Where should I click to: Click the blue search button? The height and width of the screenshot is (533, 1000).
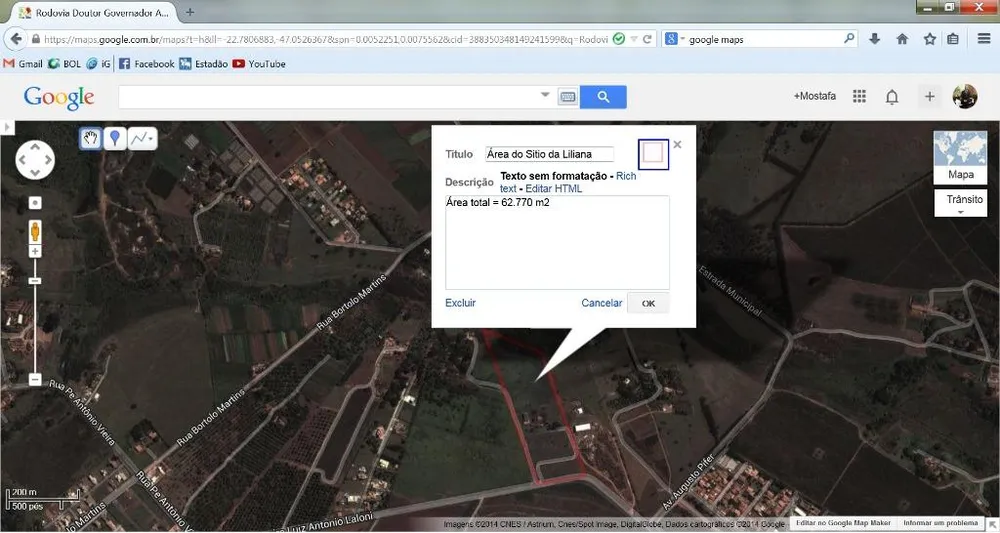point(603,97)
